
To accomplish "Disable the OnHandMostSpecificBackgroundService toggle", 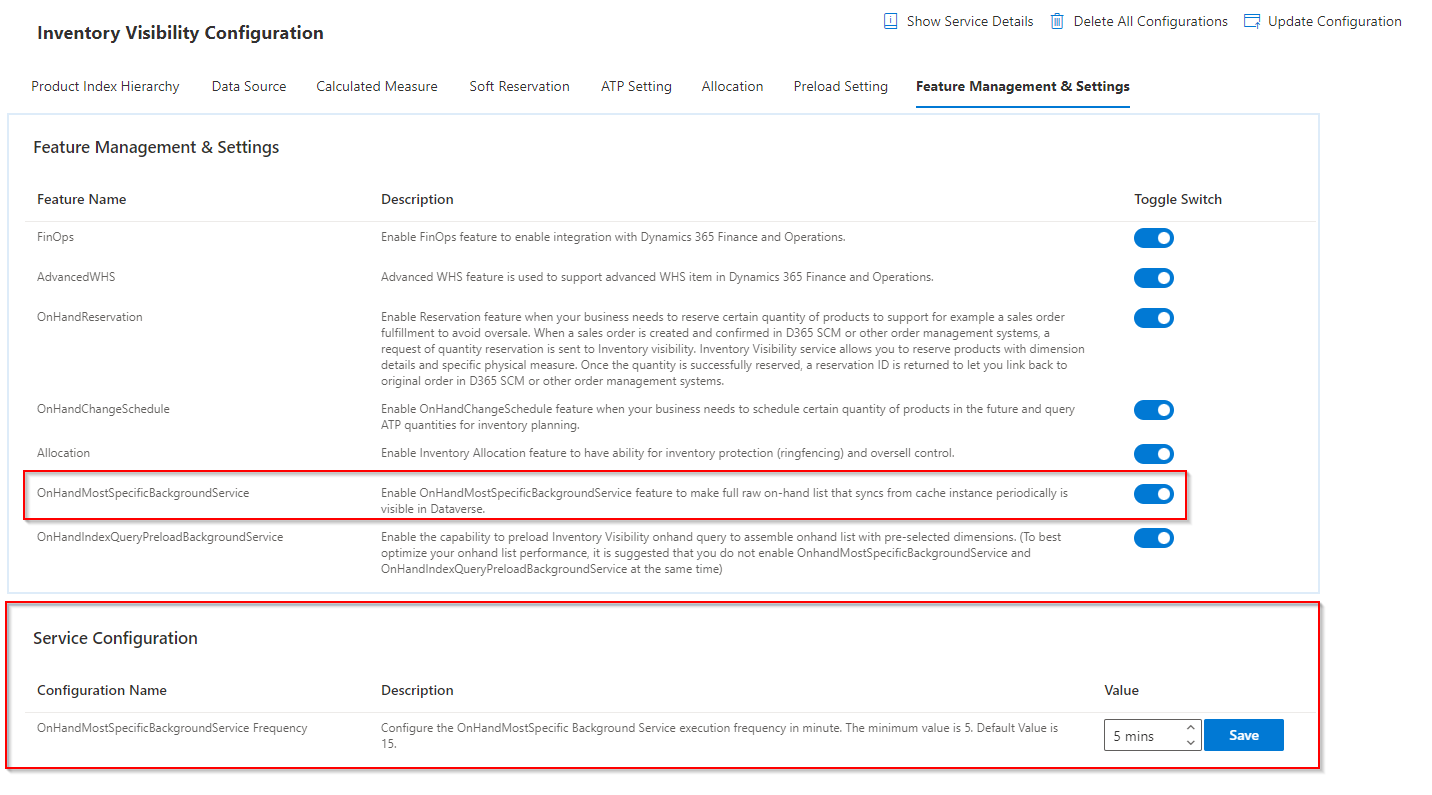I will pyautogui.click(x=1153, y=494).
